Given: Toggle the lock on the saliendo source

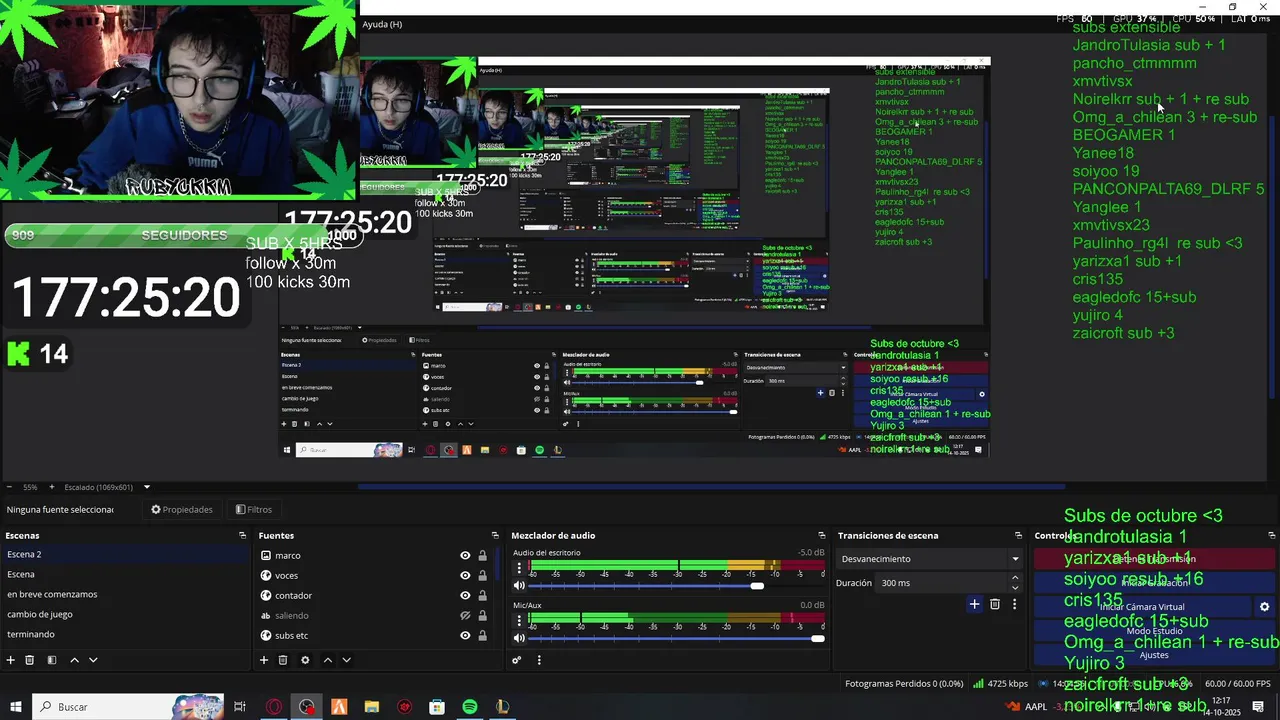Looking at the screenshot, I should [x=482, y=616].
